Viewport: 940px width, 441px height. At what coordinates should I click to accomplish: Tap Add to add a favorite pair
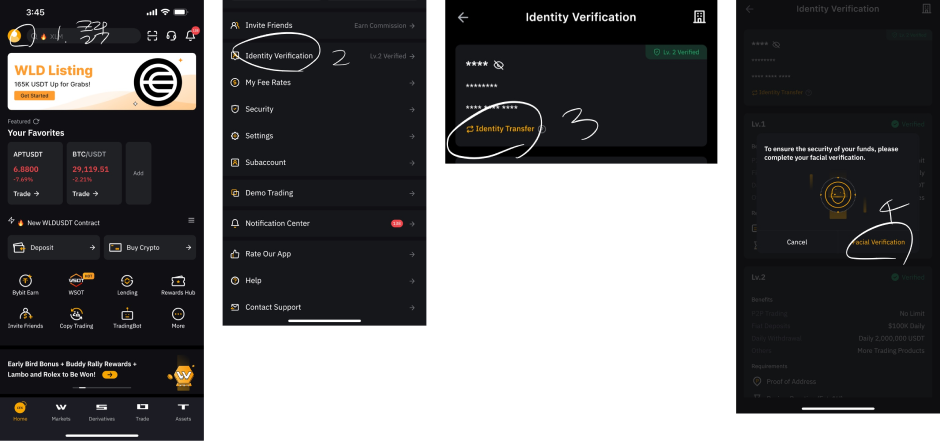tap(138, 173)
